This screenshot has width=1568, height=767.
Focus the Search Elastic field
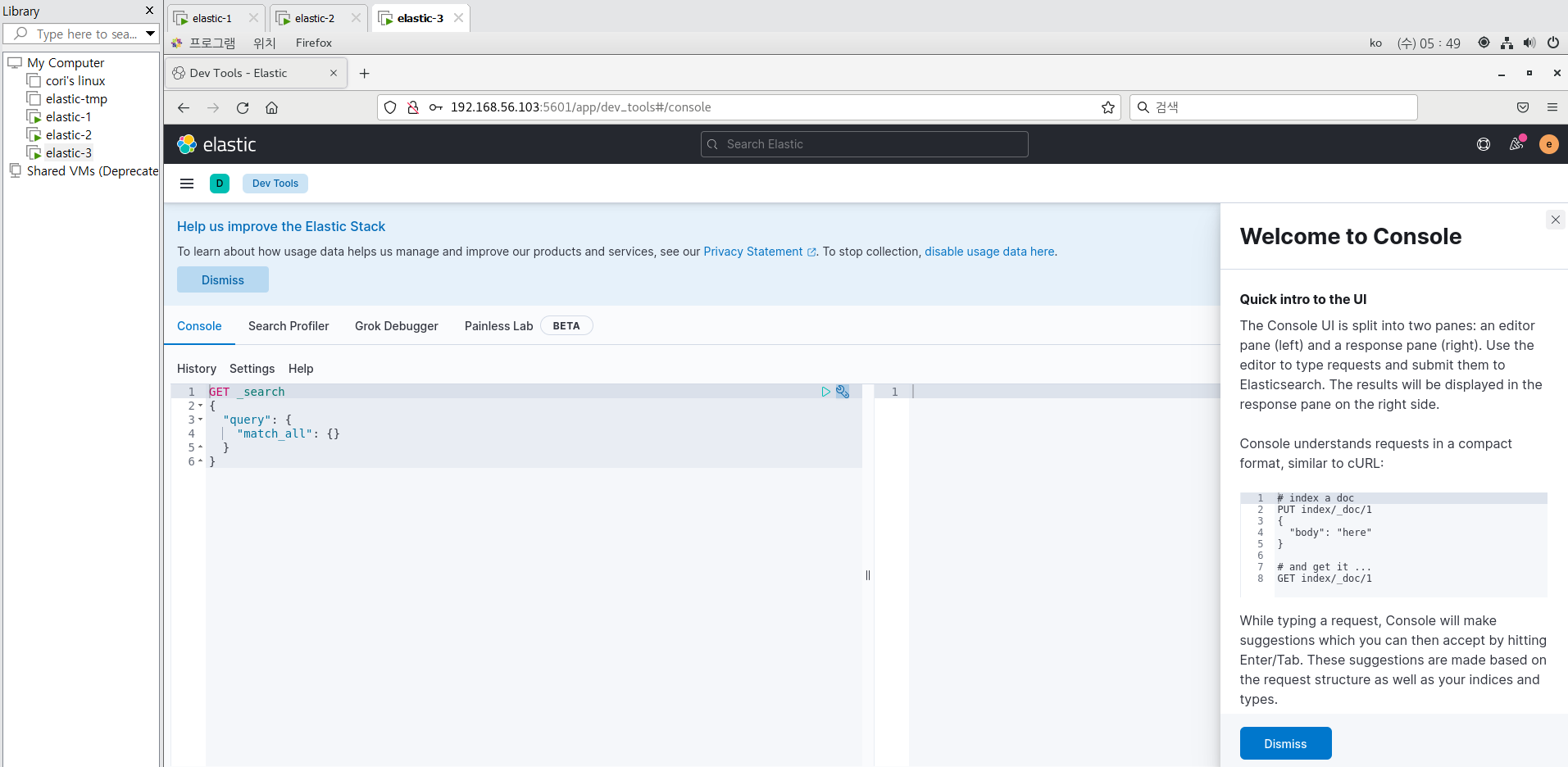864,144
